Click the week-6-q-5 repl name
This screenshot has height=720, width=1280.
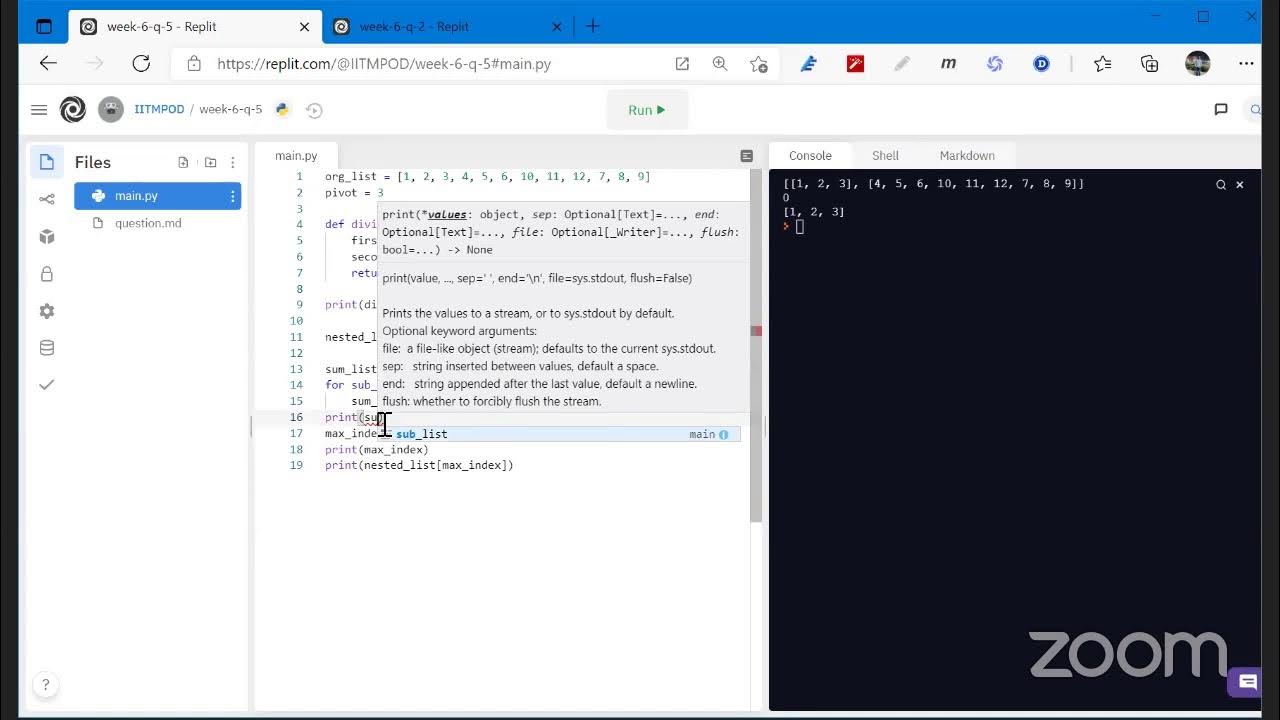point(230,110)
